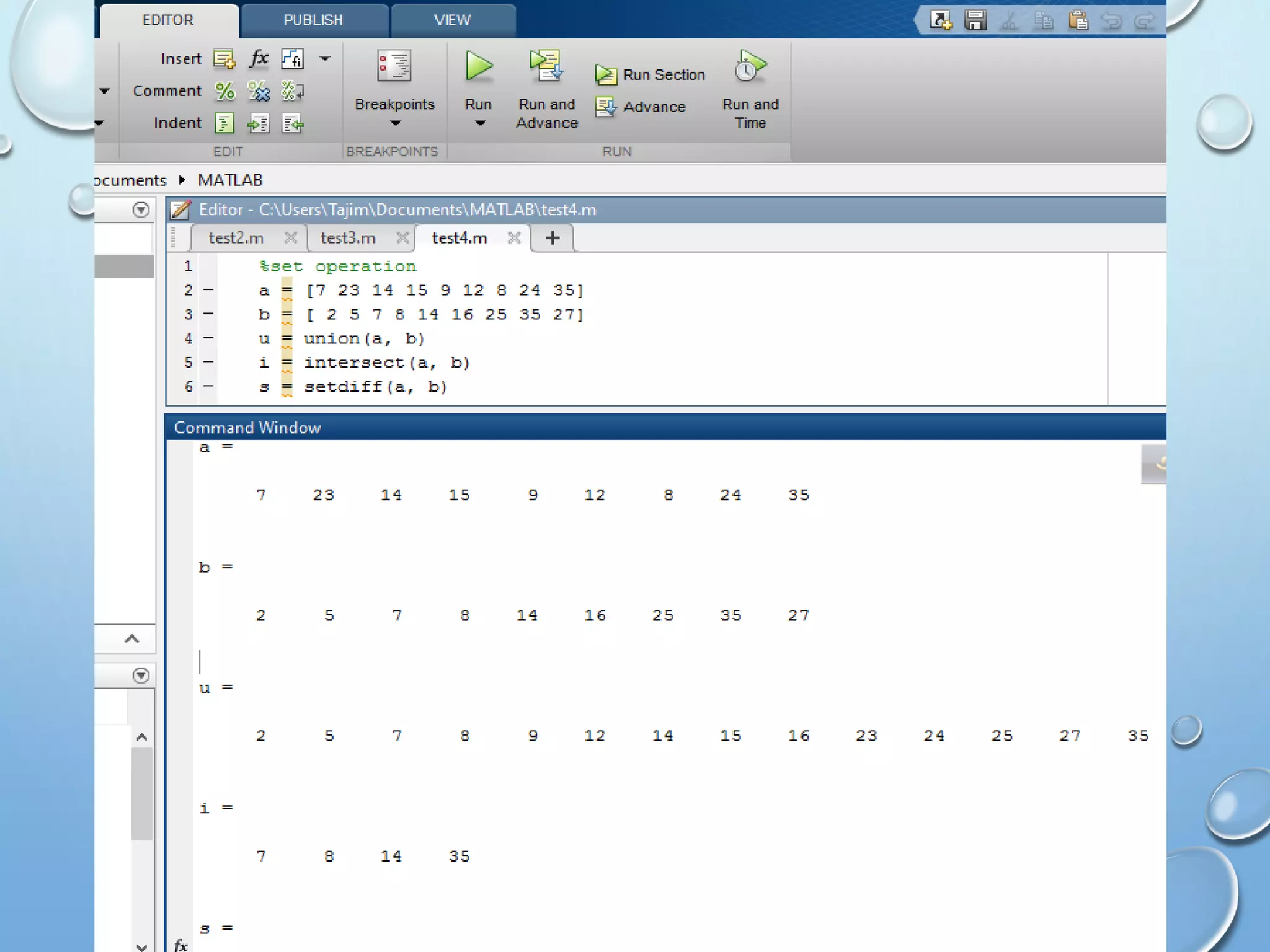The width and height of the screenshot is (1270, 952).
Task: Open the left panel actions dropdown beside the Editor
Action: pyautogui.click(x=141, y=209)
